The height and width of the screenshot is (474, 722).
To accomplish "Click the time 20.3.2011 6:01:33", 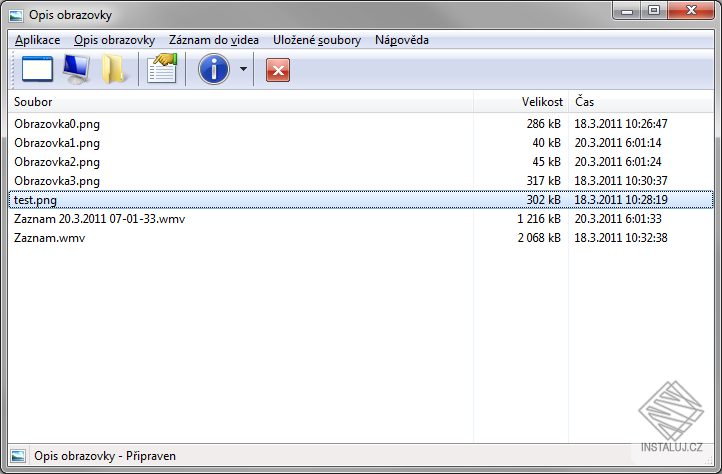I will click(x=618, y=219).
